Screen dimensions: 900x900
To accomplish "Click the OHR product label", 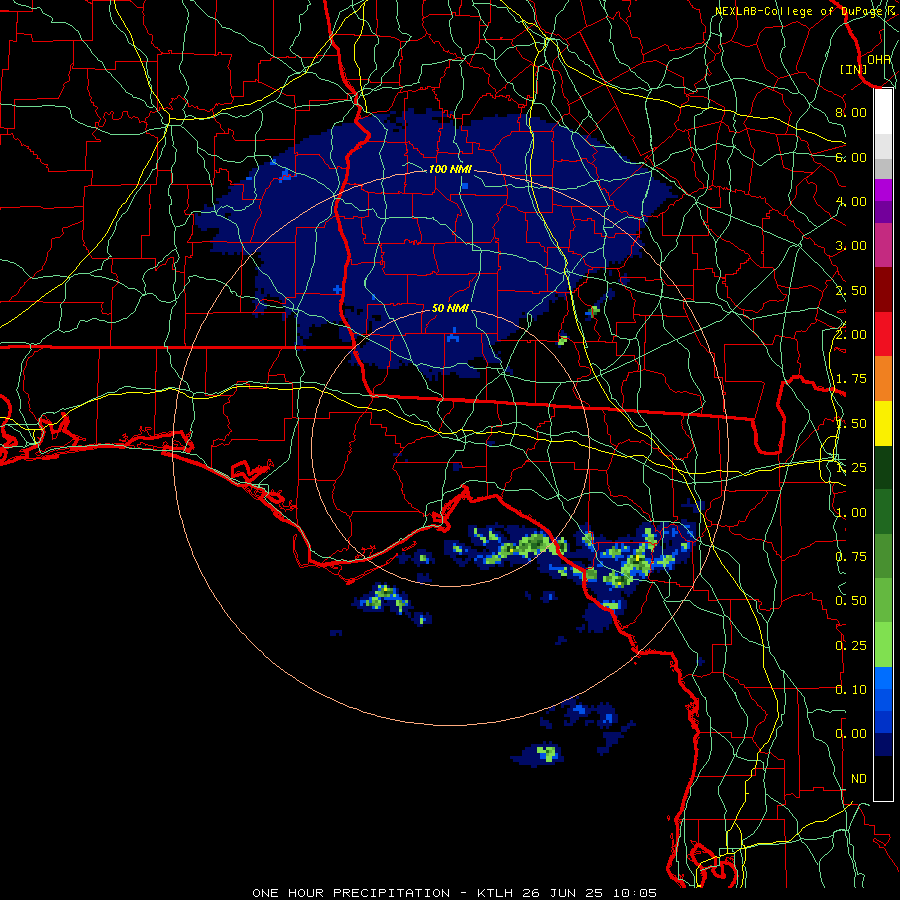I will coord(879,59).
